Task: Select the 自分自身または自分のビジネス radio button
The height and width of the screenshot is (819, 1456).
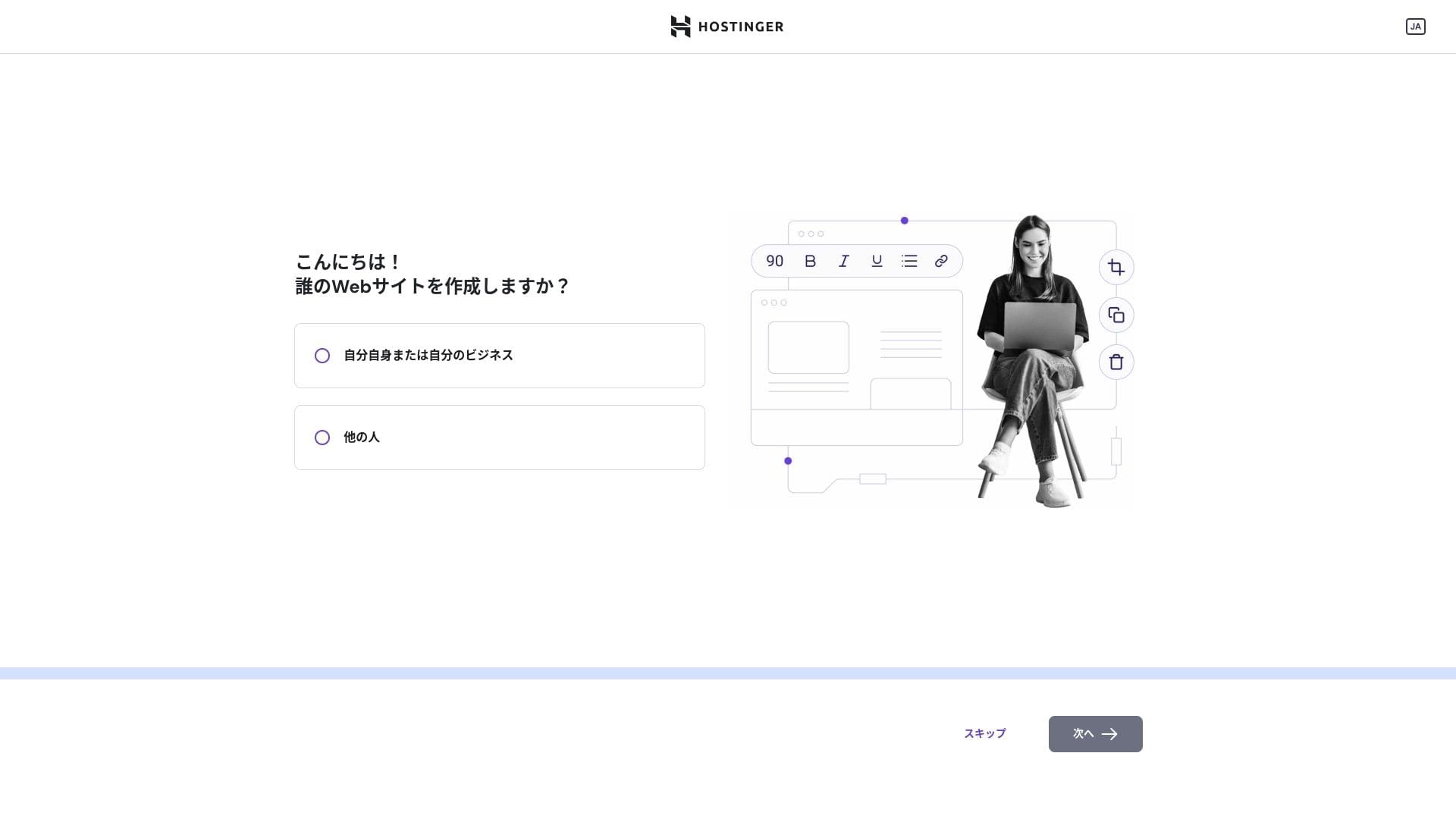Action: (322, 356)
